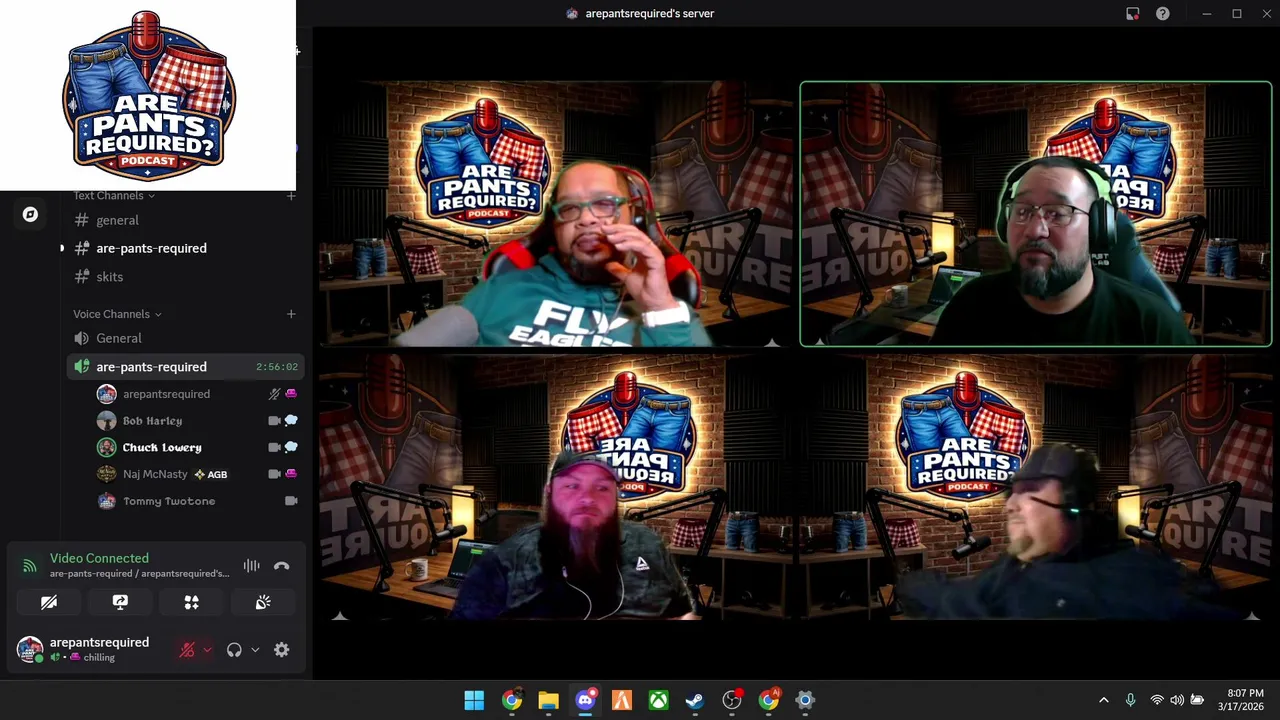The height and width of the screenshot is (720, 1280).
Task: Disconnect from the voice call
Action: (282, 566)
